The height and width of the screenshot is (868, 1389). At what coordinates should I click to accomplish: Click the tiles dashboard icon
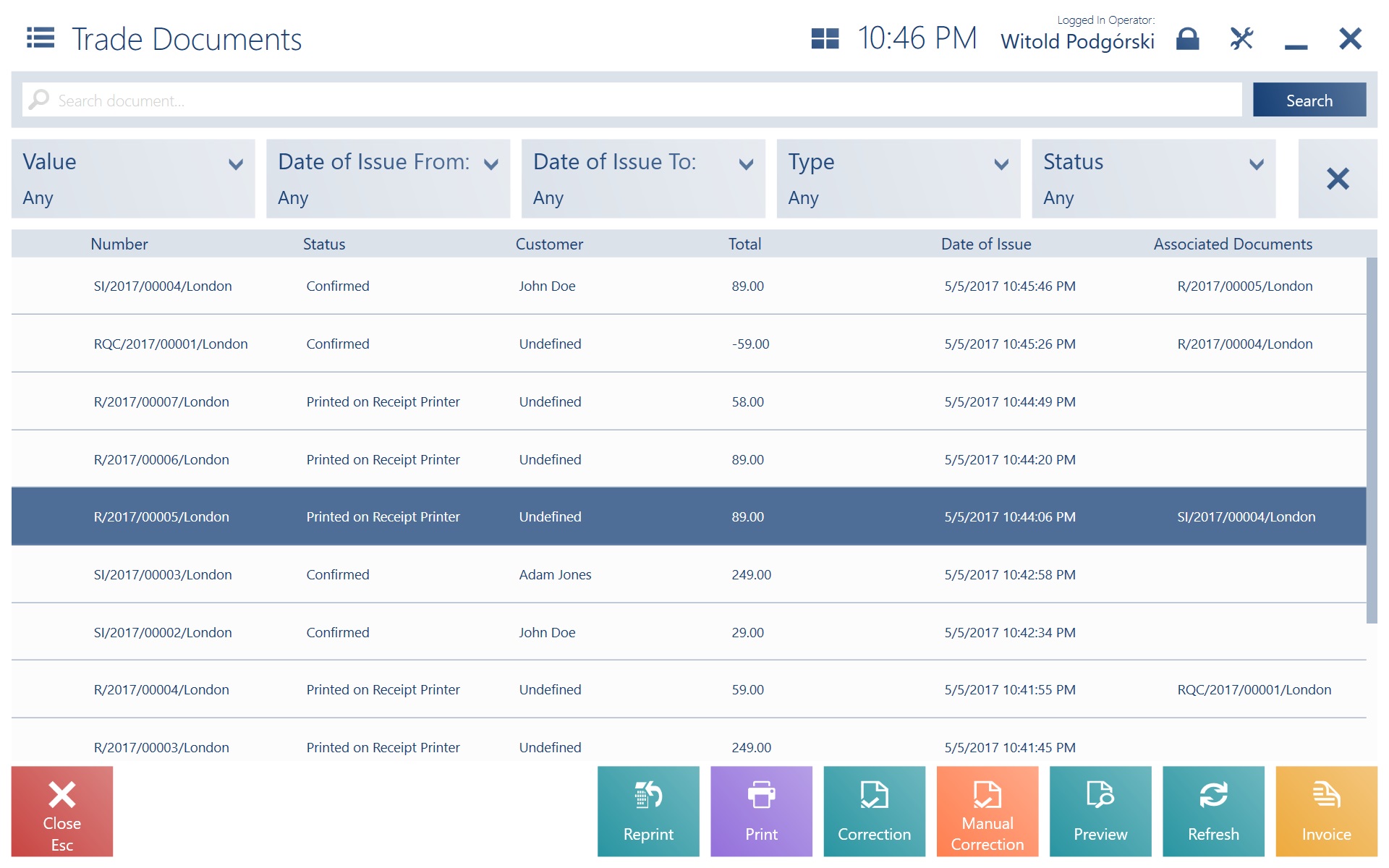pyautogui.click(x=825, y=38)
